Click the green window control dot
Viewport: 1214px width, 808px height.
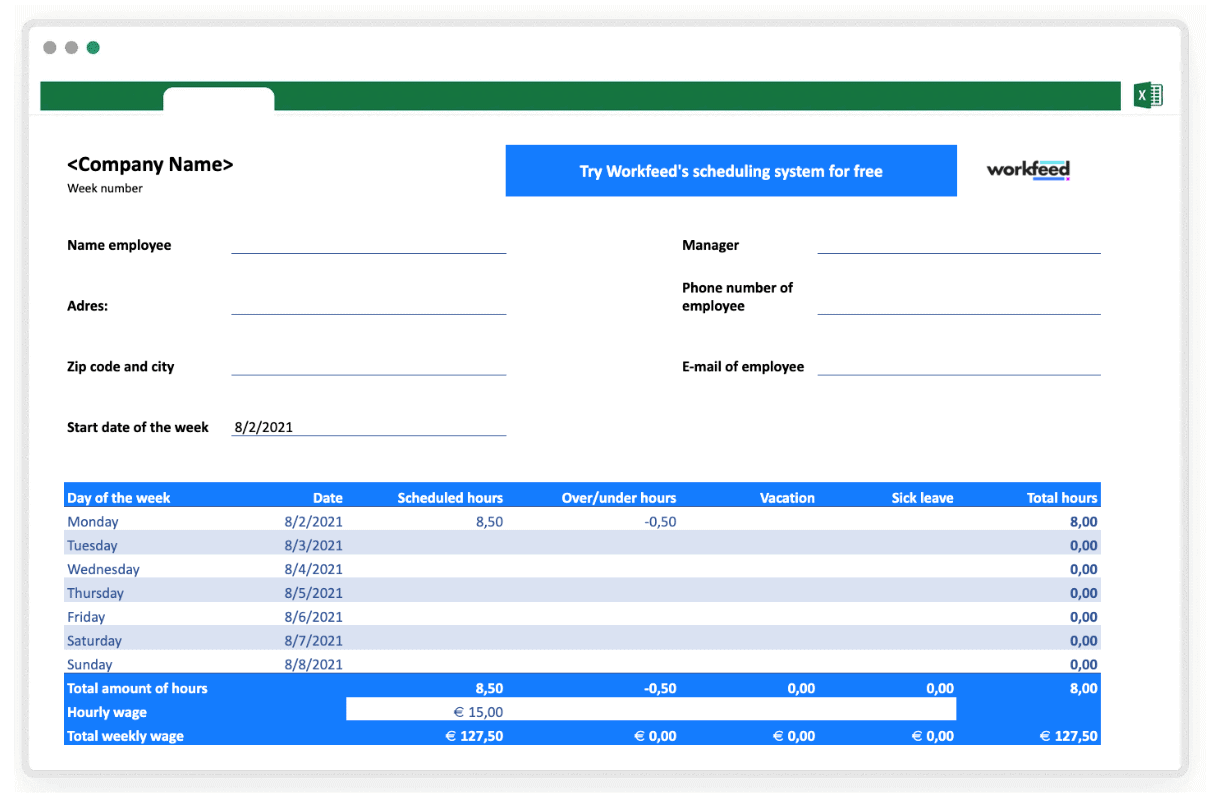93,48
